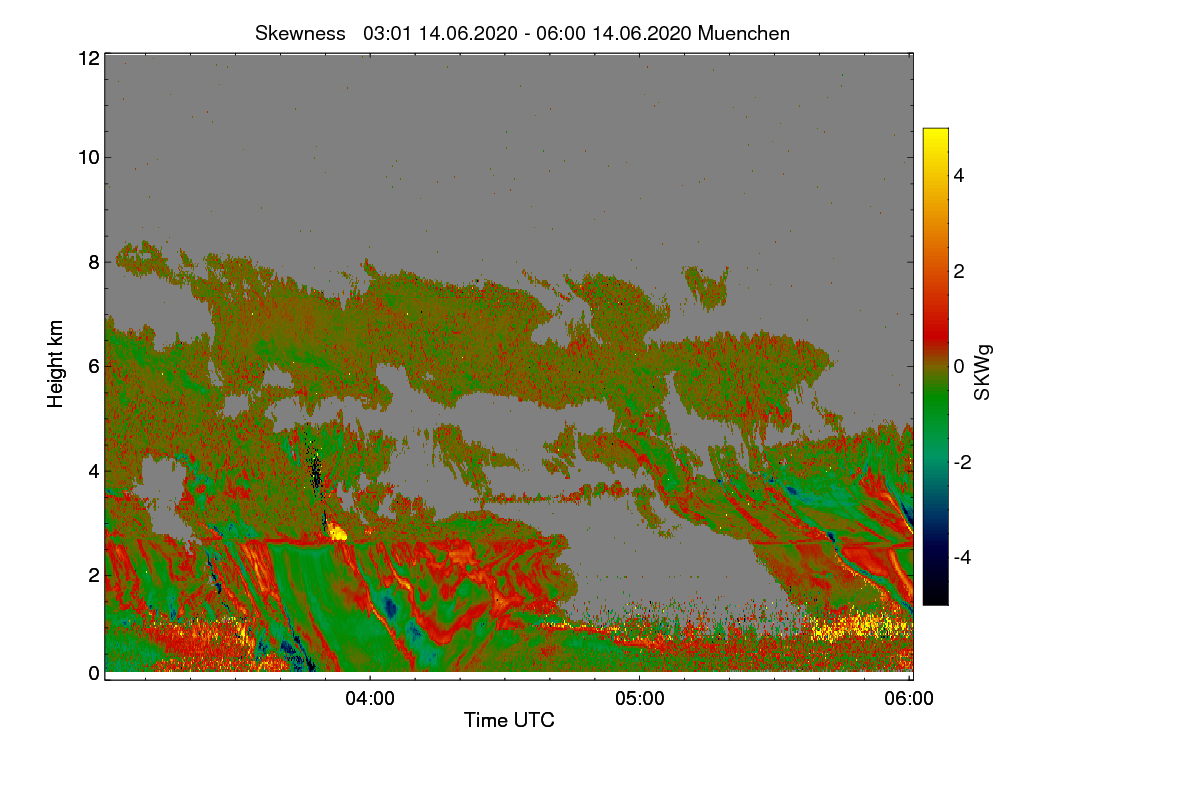Click the '06:00' time tick label
Viewport: 1200px width, 800px height.
pyautogui.click(x=910, y=699)
